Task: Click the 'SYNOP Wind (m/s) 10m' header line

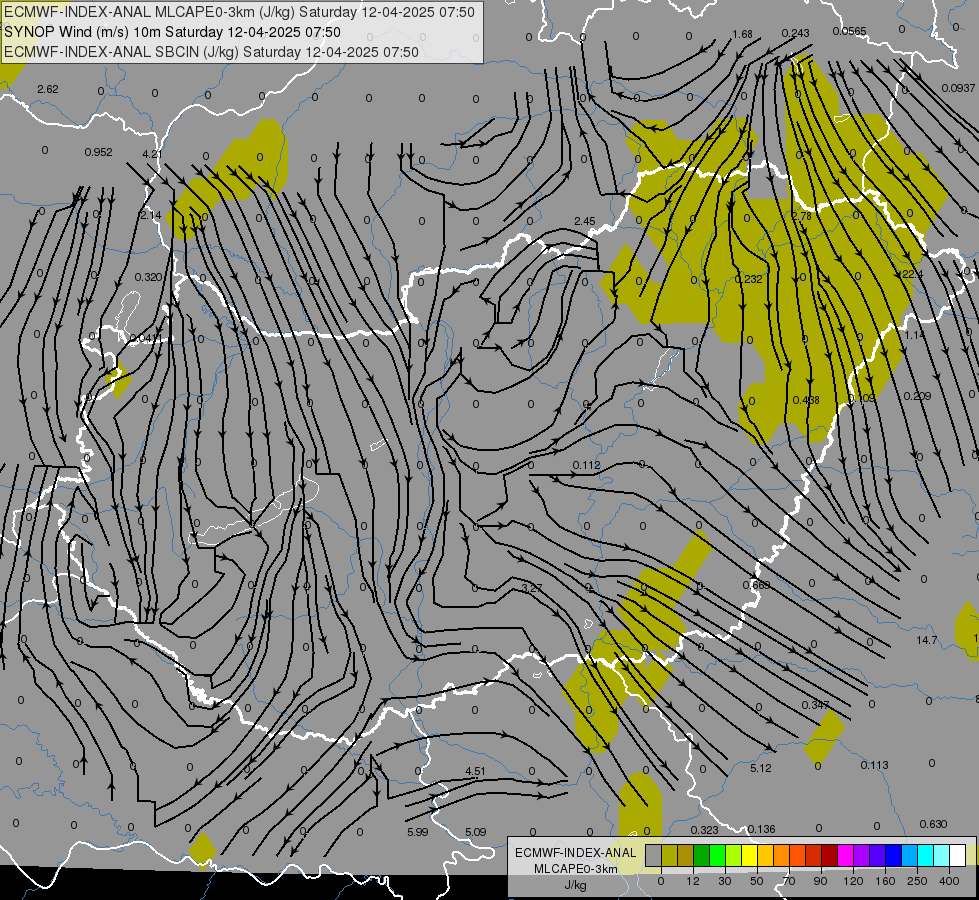Action: tap(172, 32)
